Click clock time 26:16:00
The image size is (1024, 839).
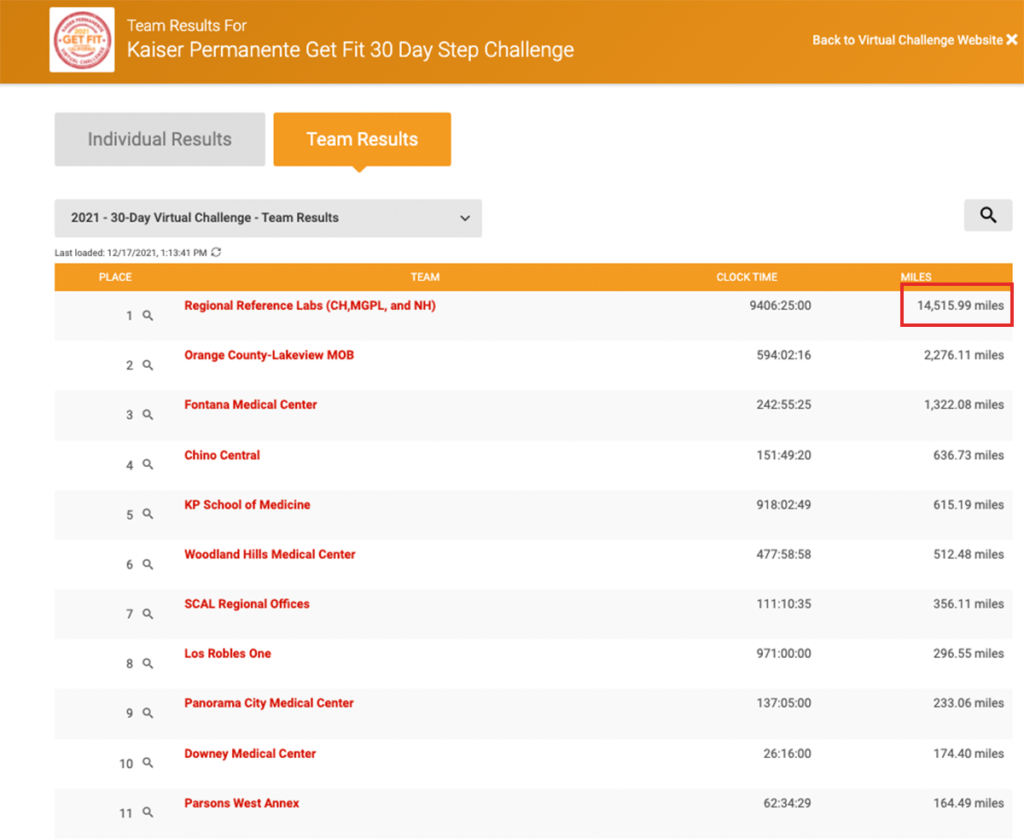787,753
